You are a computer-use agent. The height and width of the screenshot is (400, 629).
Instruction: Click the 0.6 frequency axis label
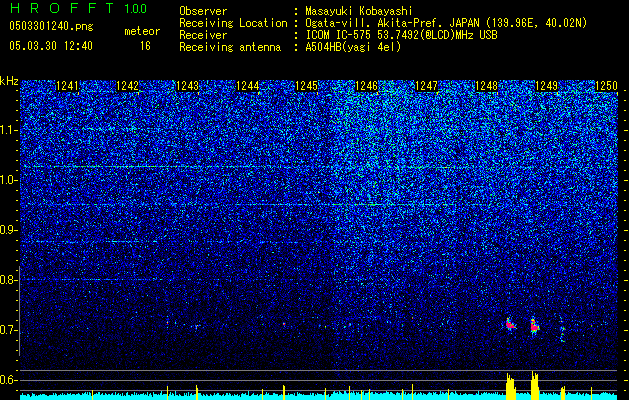pyautogui.click(x=9, y=380)
